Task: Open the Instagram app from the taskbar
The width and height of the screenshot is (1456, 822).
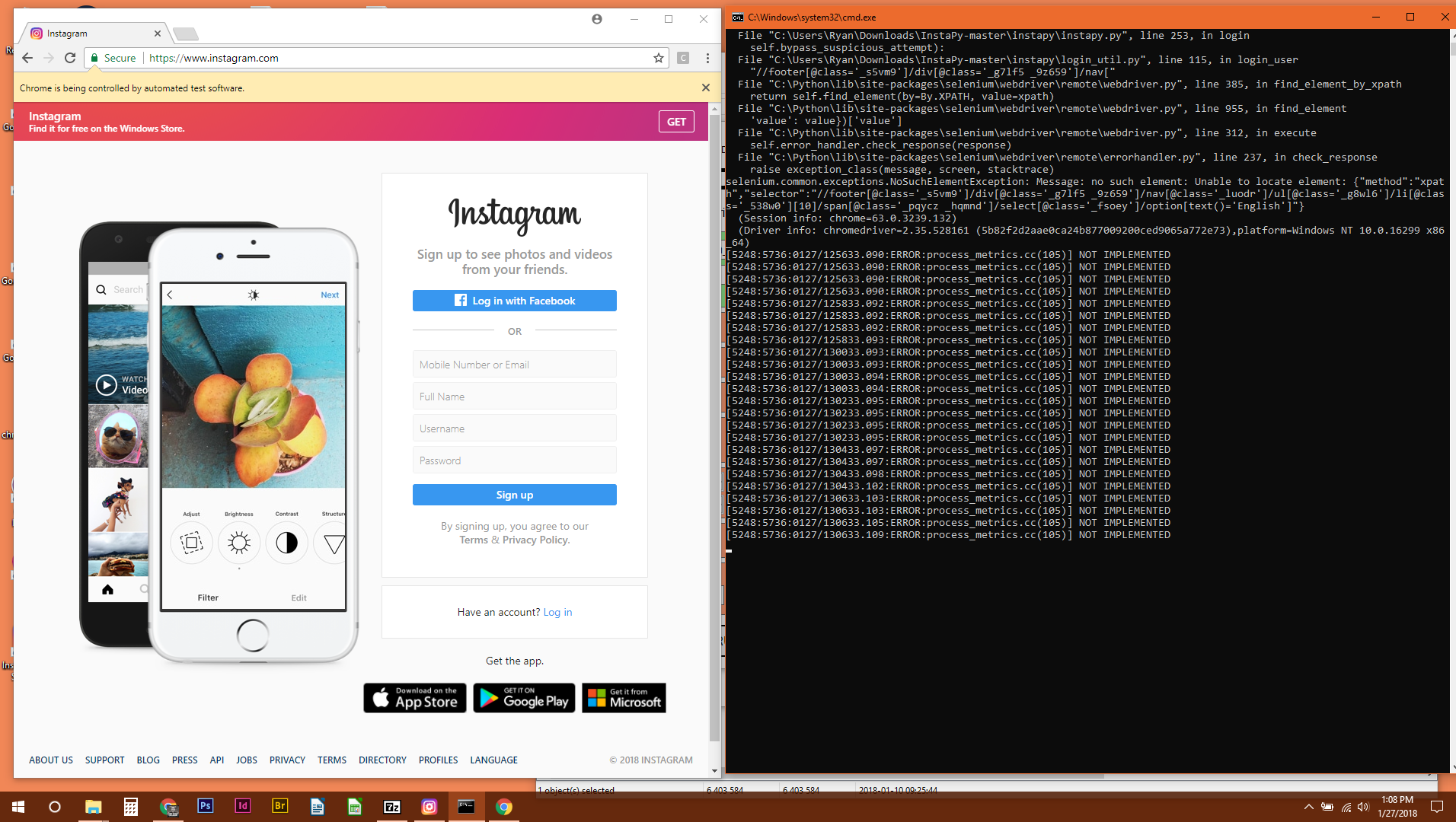Action: click(x=429, y=807)
